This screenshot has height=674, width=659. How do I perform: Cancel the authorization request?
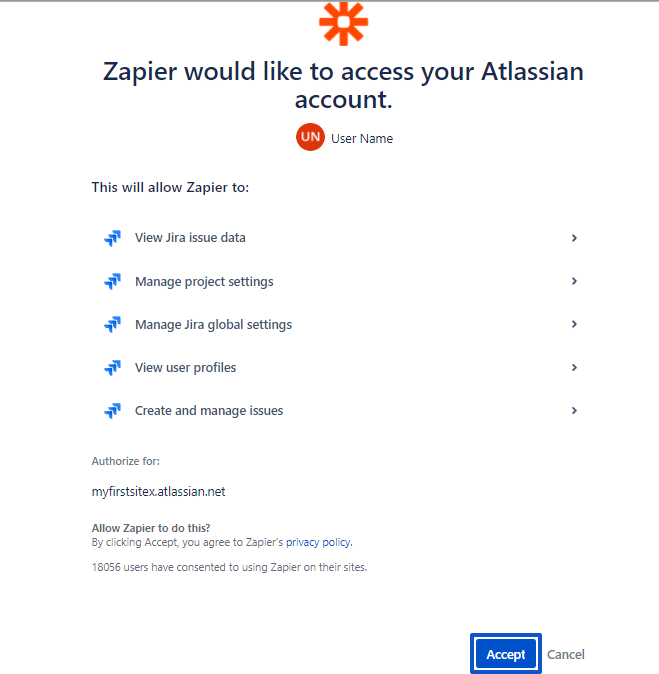coord(565,654)
